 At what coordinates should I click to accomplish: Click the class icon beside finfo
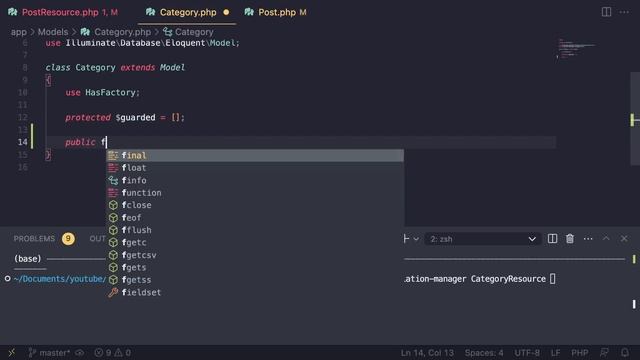click(113, 180)
